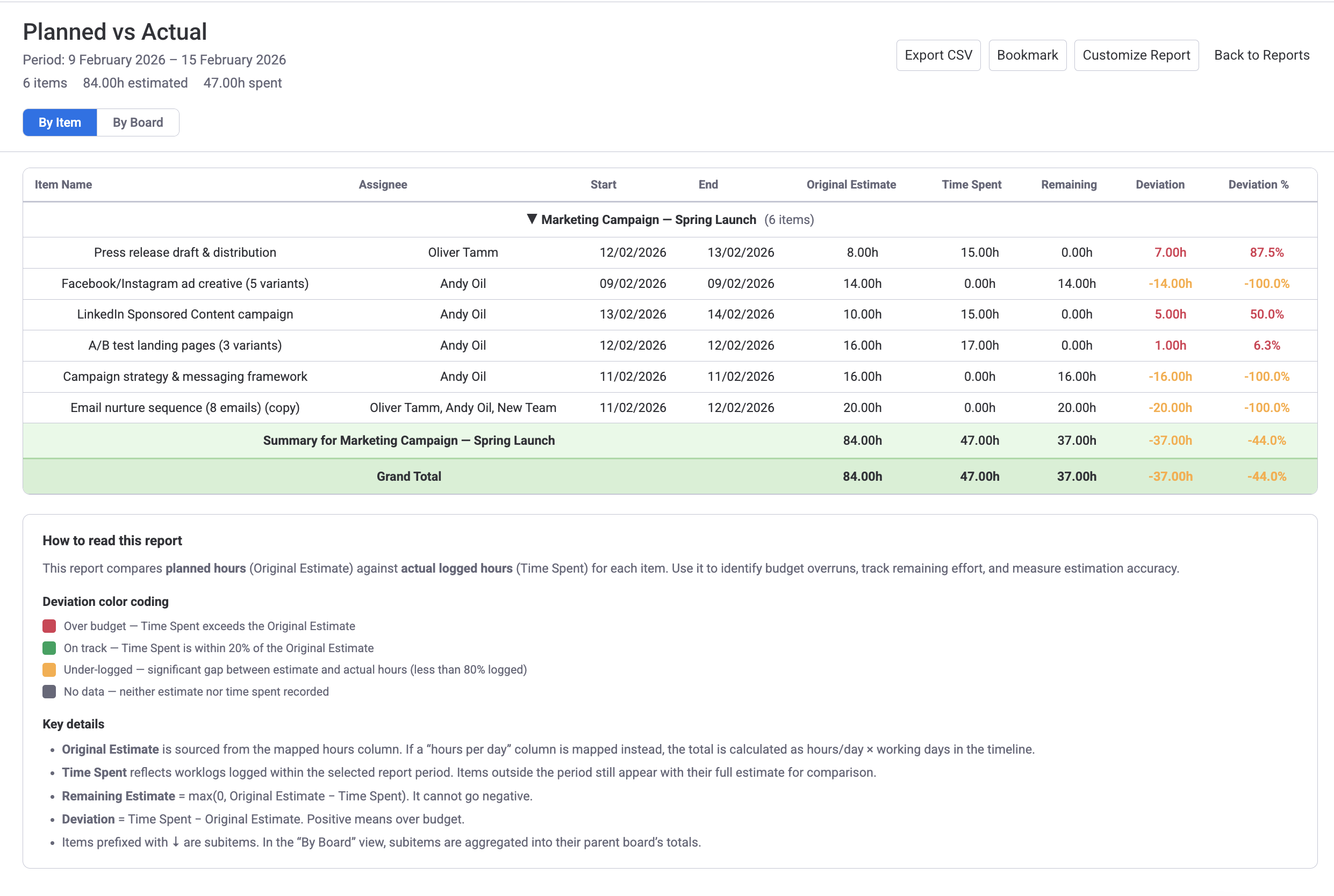
Task: Click assignee Oliver Tamm on press release row
Action: click(463, 252)
